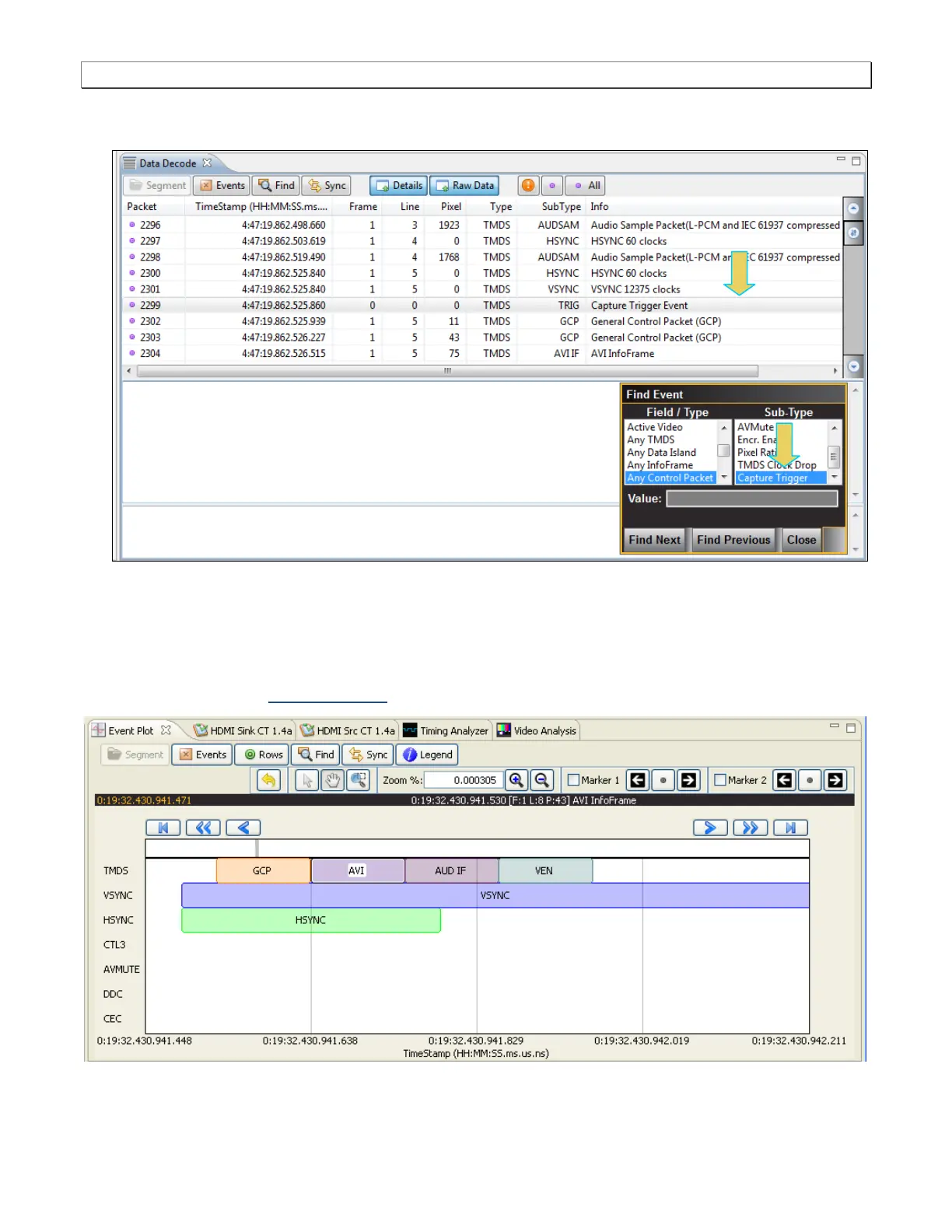Image resolution: width=952 pixels, height=1232 pixels.
Task: Click Find in the Event Plot toolbar
Action: [316, 755]
